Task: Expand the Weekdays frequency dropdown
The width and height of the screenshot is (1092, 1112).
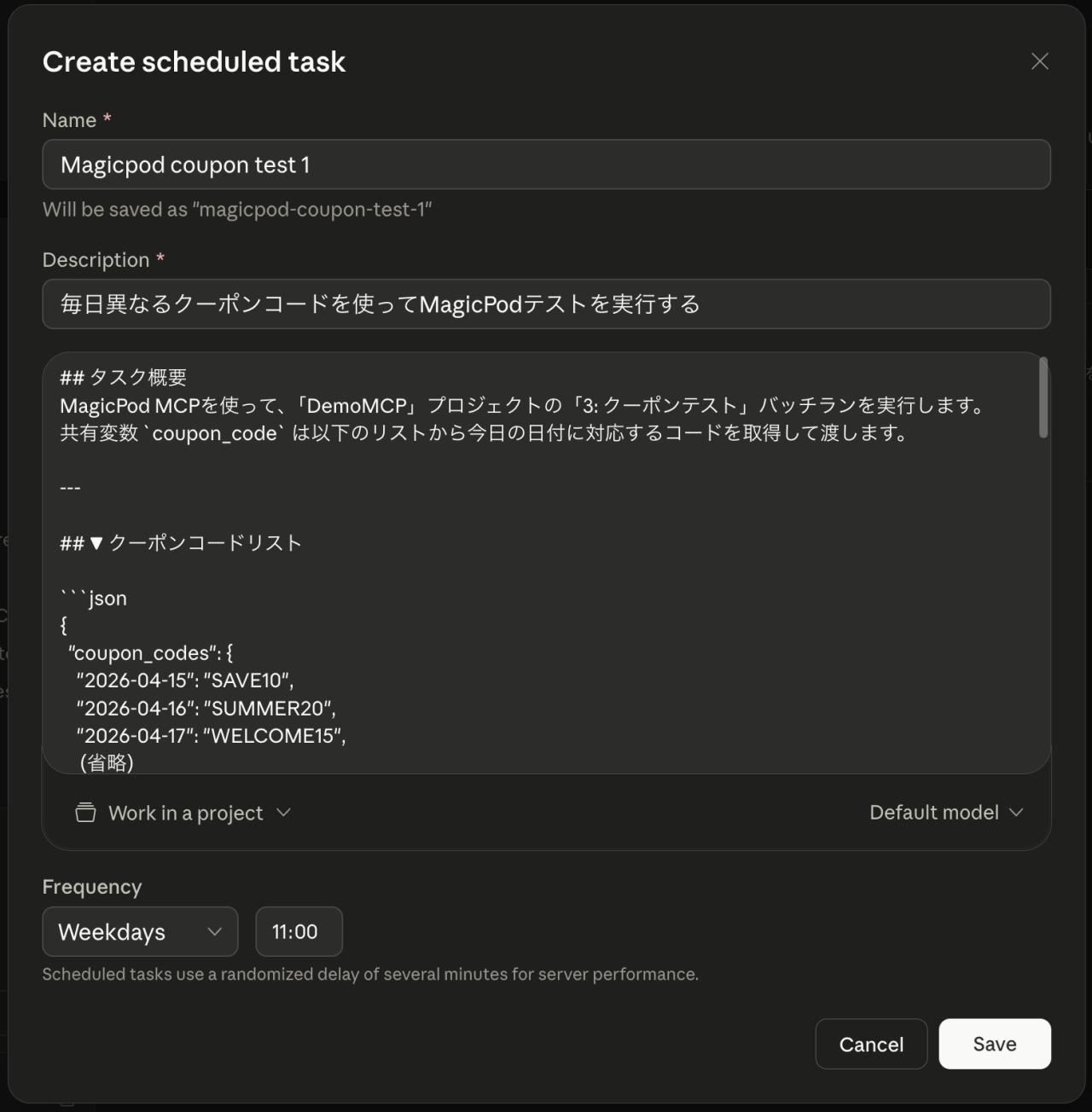Action: (140, 931)
